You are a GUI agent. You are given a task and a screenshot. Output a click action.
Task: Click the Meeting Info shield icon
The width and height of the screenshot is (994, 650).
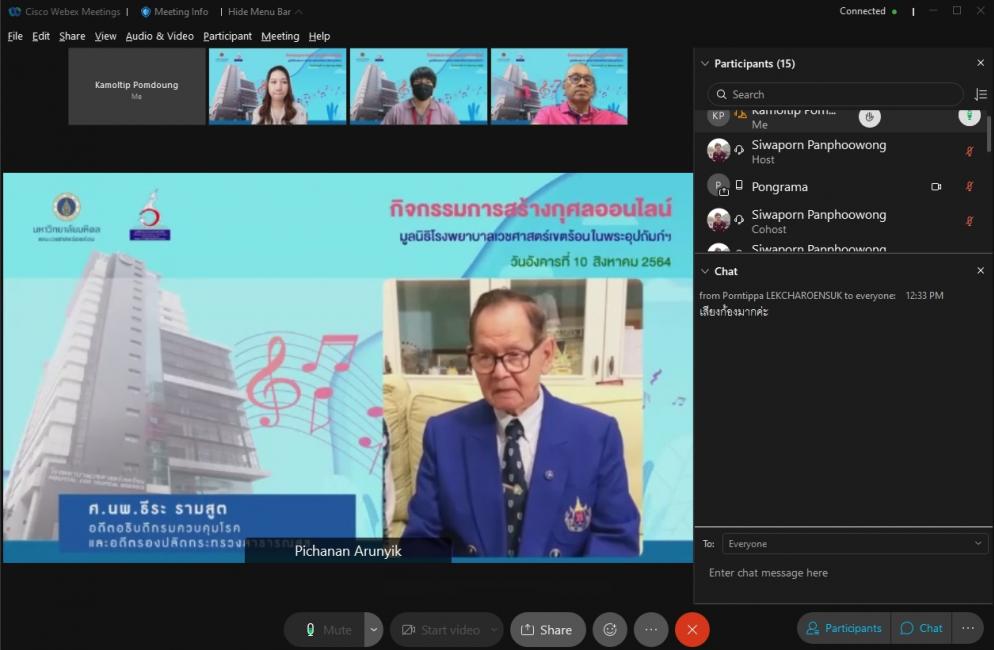[x=146, y=11]
